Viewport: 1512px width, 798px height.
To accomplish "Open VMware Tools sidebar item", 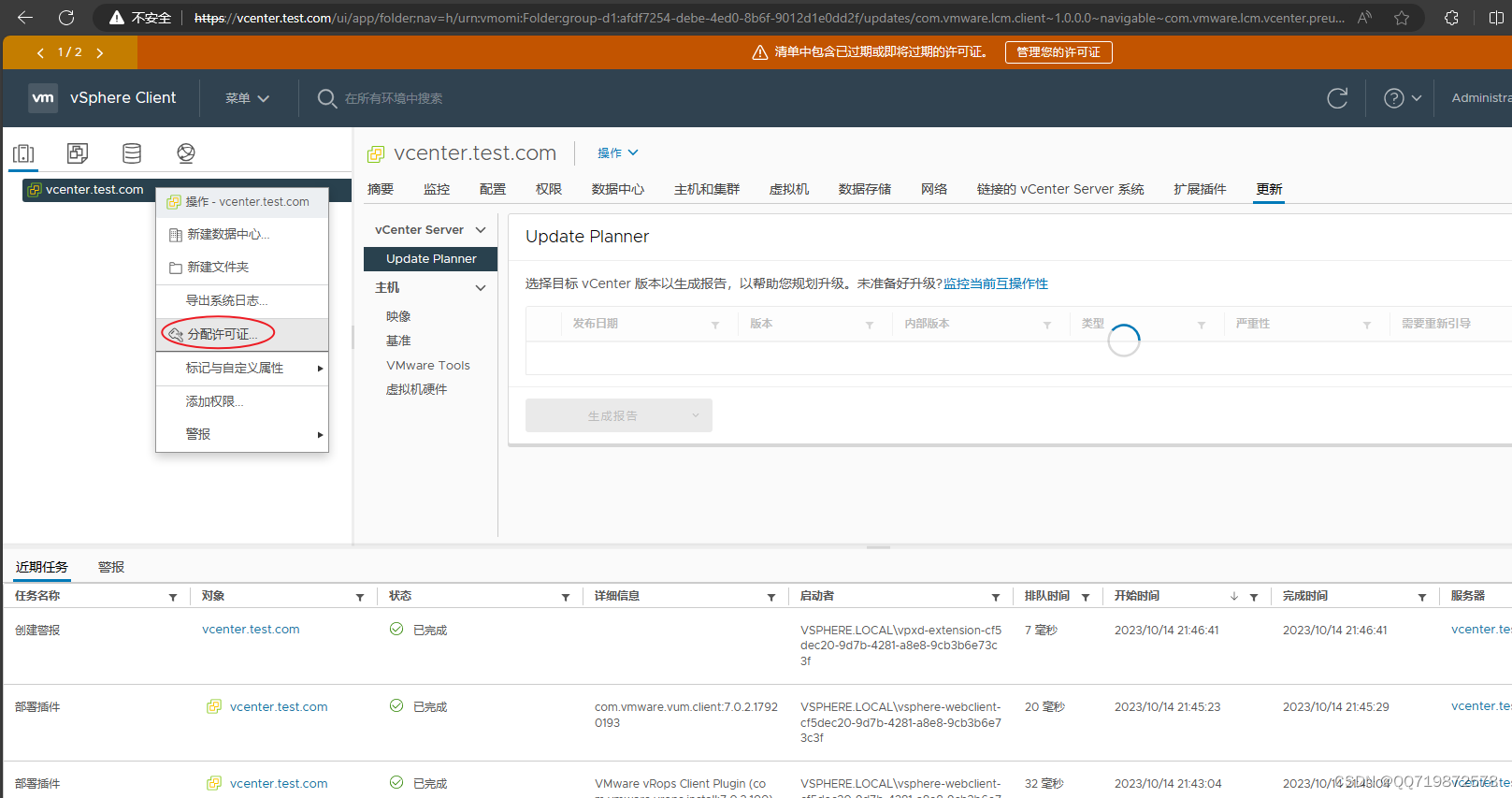I will [x=428, y=365].
